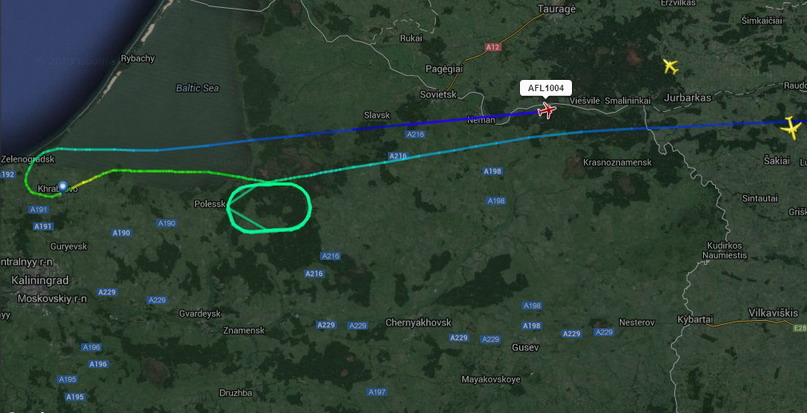Click the Gusev town label
Screen dimensions: 807x413
click(x=525, y=348)
